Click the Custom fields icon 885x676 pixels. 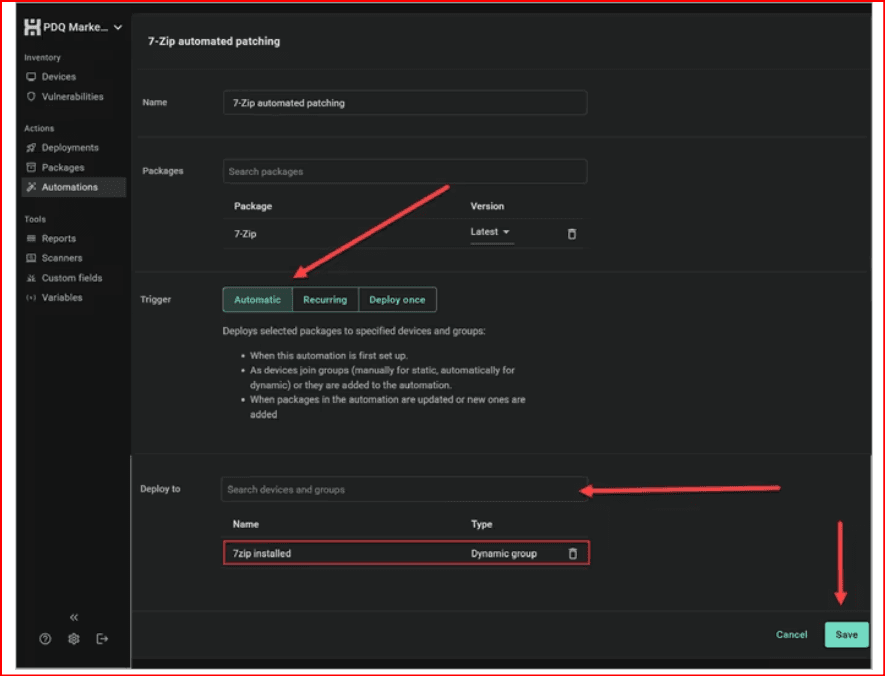tap(31, 278)
